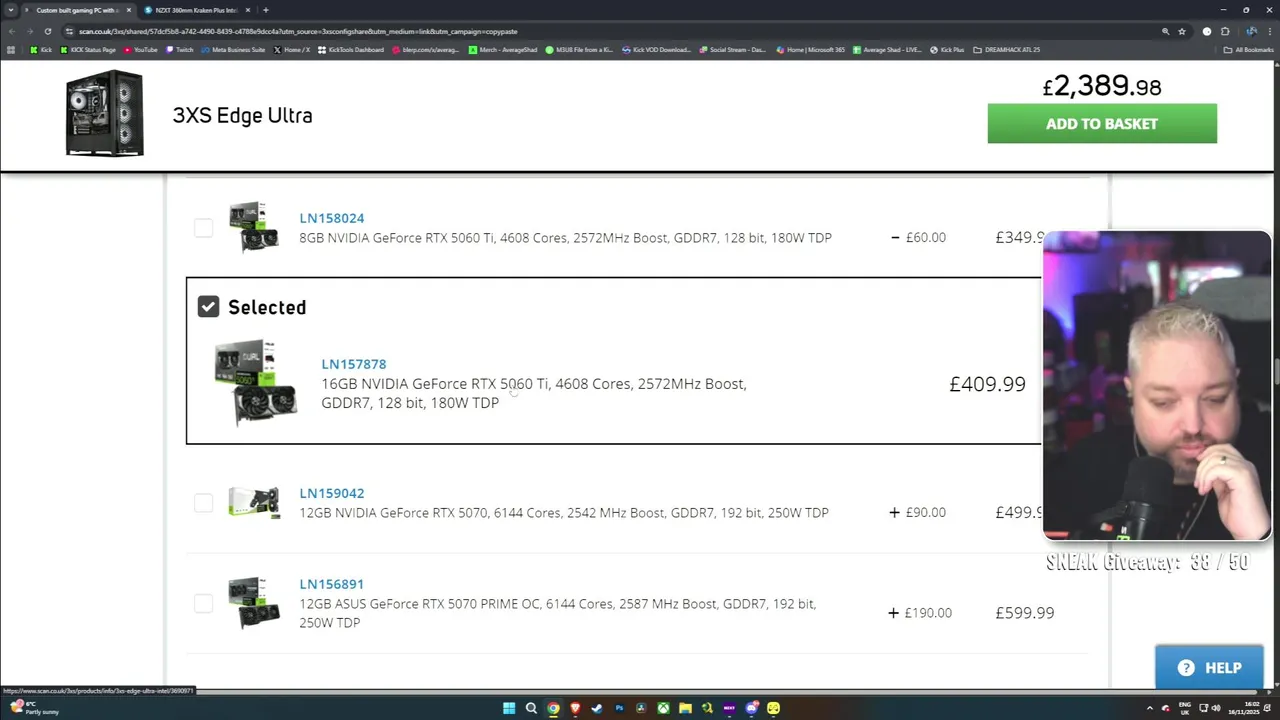The width and height of the screenshot is (1280, 720).
Task: Open Kick VOD Download bookmark
Action: [656, 49]
